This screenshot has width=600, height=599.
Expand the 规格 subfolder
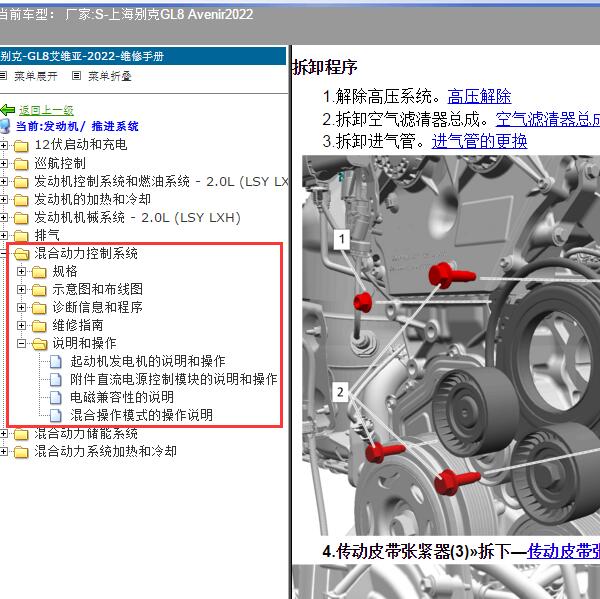pyautogui.click(x=22, y=271)
